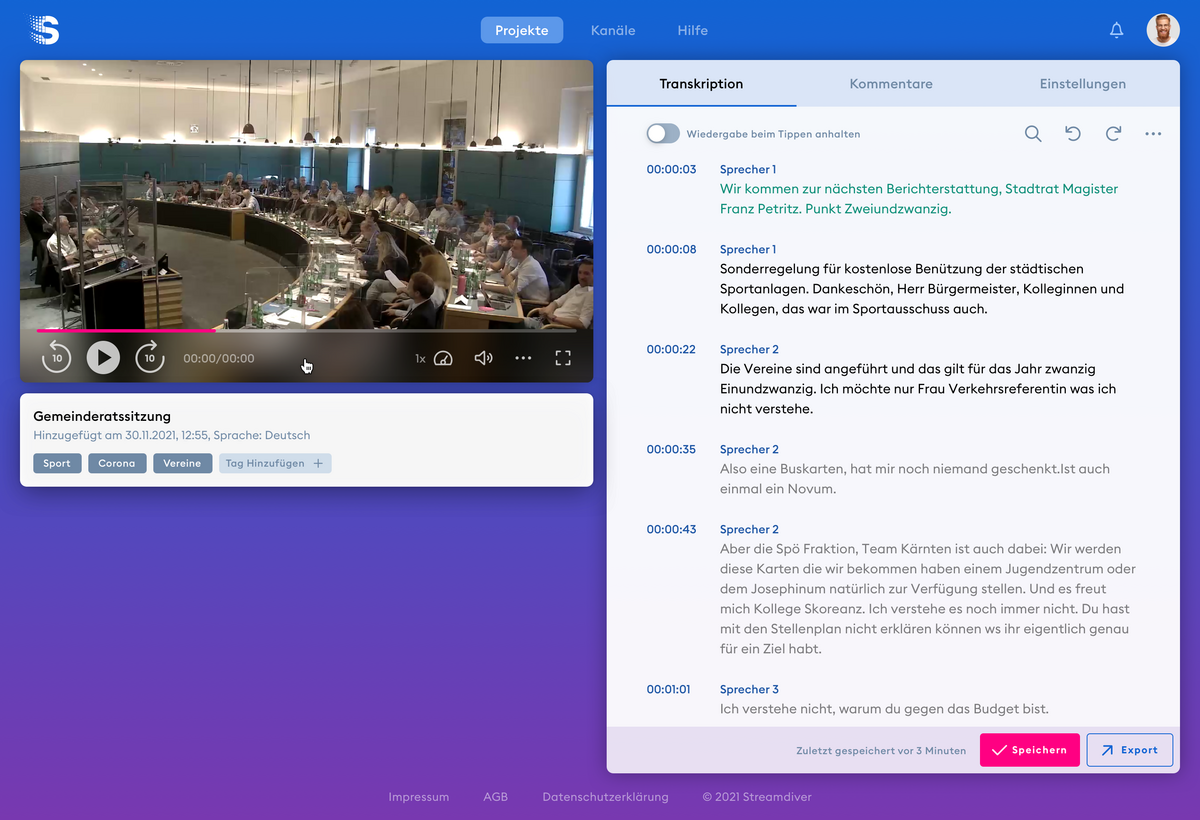The image size is (1200, 820).
Task: Open the Impressum link
Action: point(419,797)
